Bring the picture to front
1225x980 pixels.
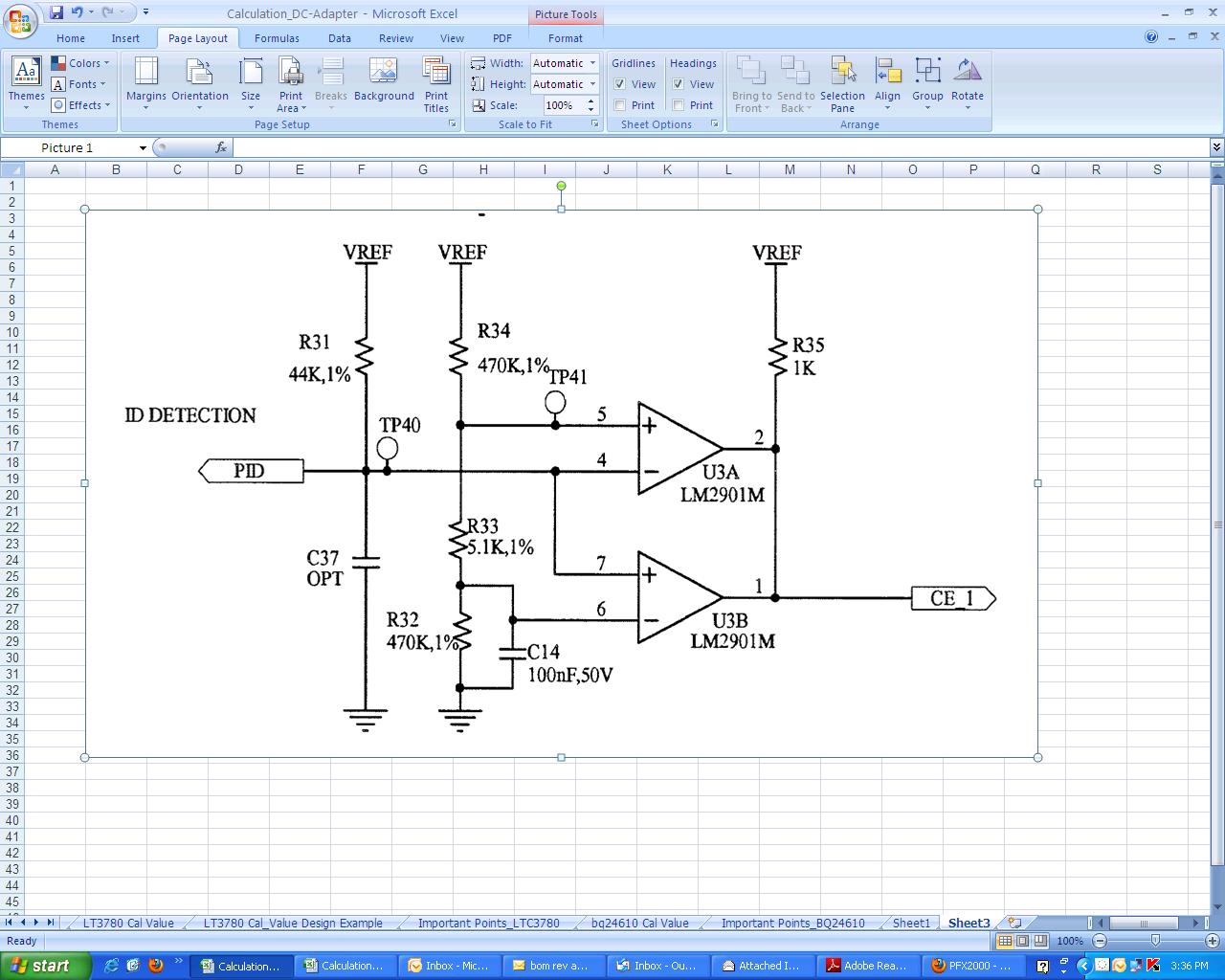click(x=751, y=83)
